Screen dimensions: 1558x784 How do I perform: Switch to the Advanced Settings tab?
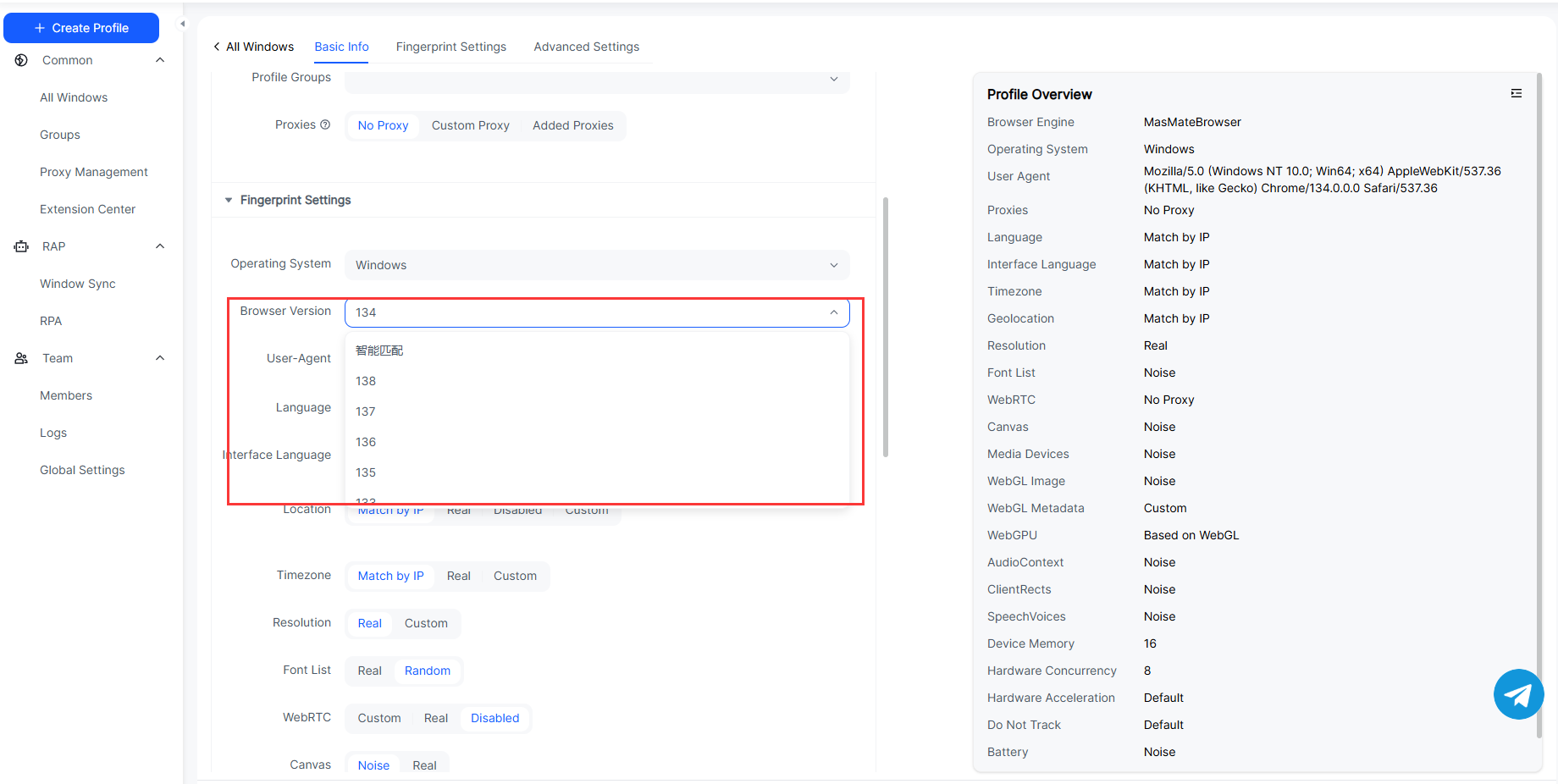click(586, 47)
